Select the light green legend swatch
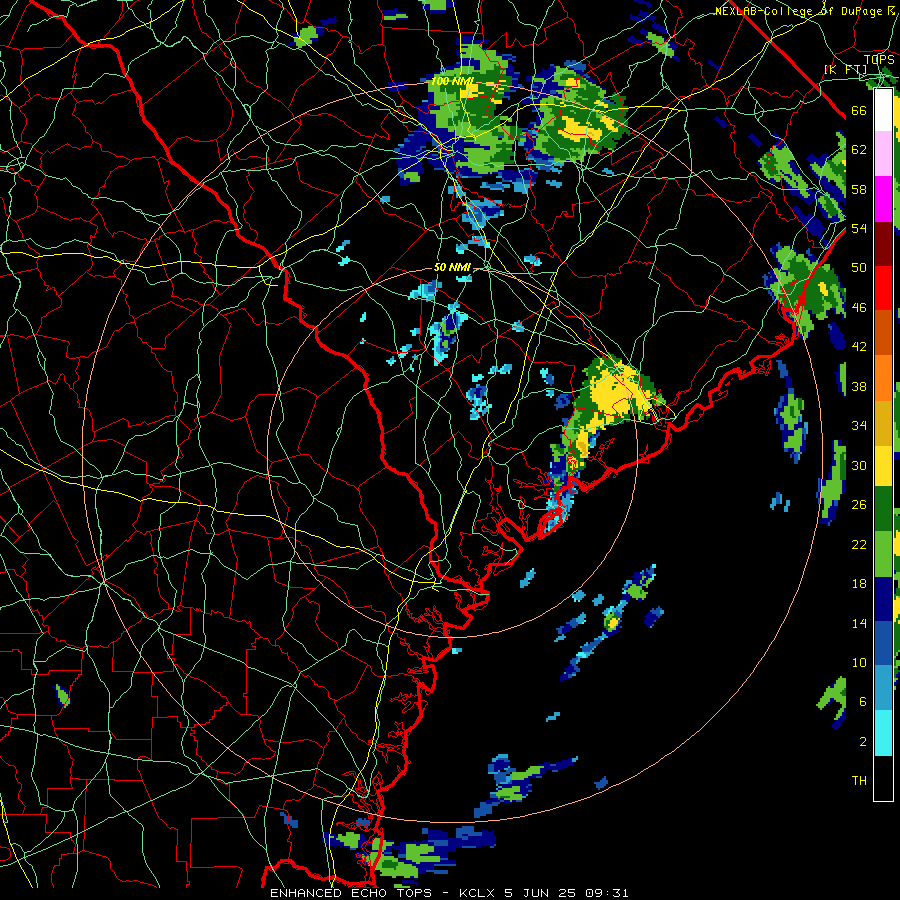Image resolution: width=900 pixels, height=900 pixels. click(x=883, y=554)
